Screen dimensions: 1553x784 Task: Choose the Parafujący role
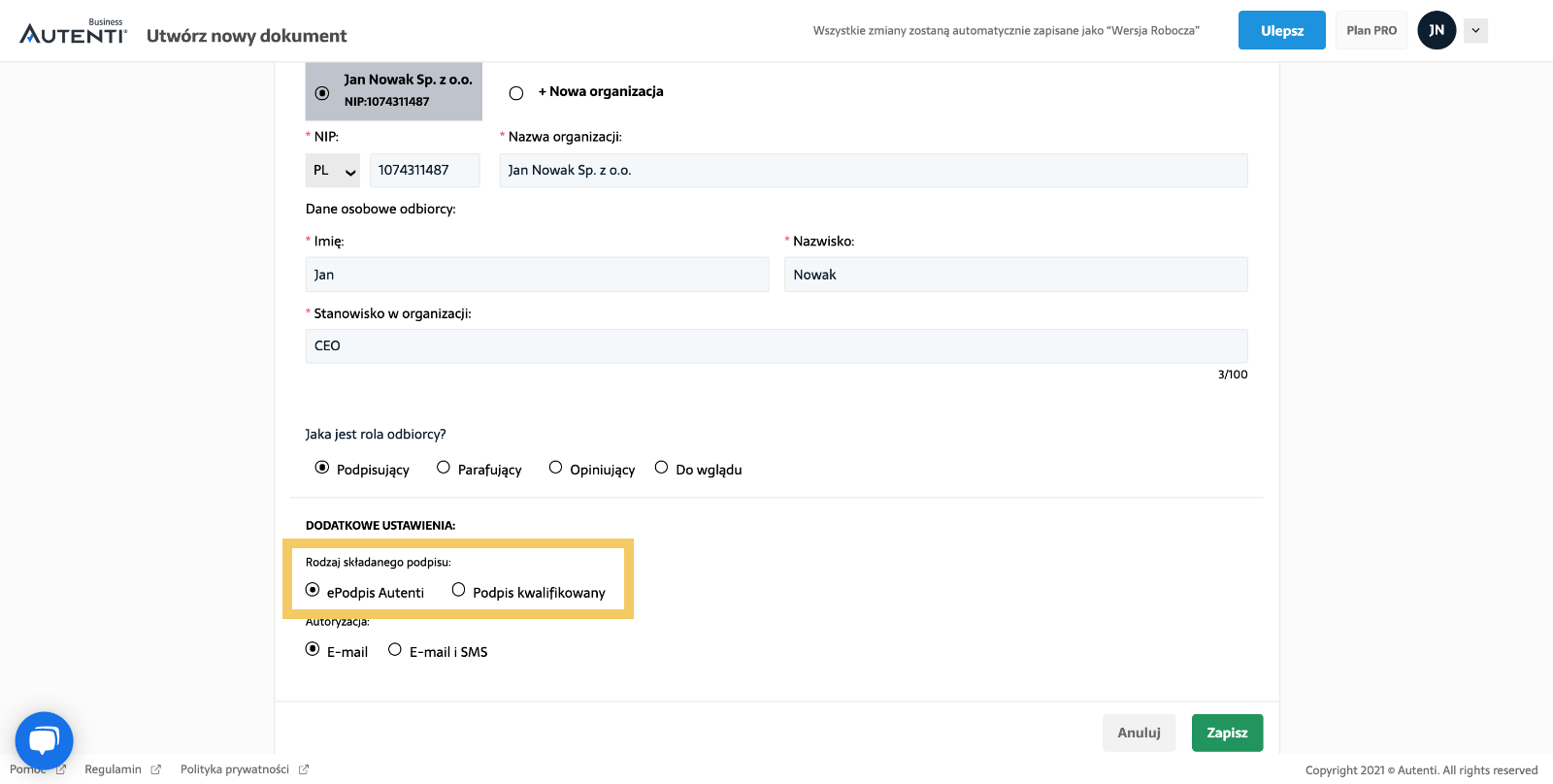(444, 468)
